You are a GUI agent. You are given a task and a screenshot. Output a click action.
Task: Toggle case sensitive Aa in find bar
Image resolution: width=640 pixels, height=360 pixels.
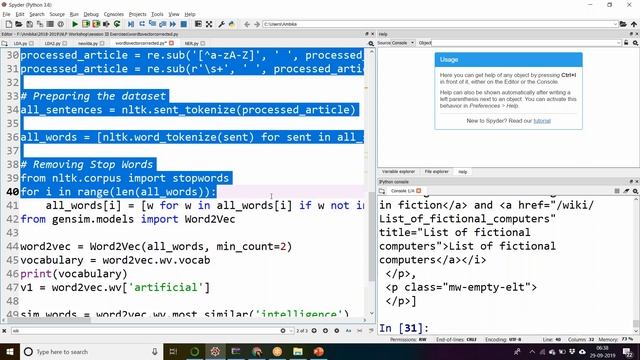[x=348, y=331]
